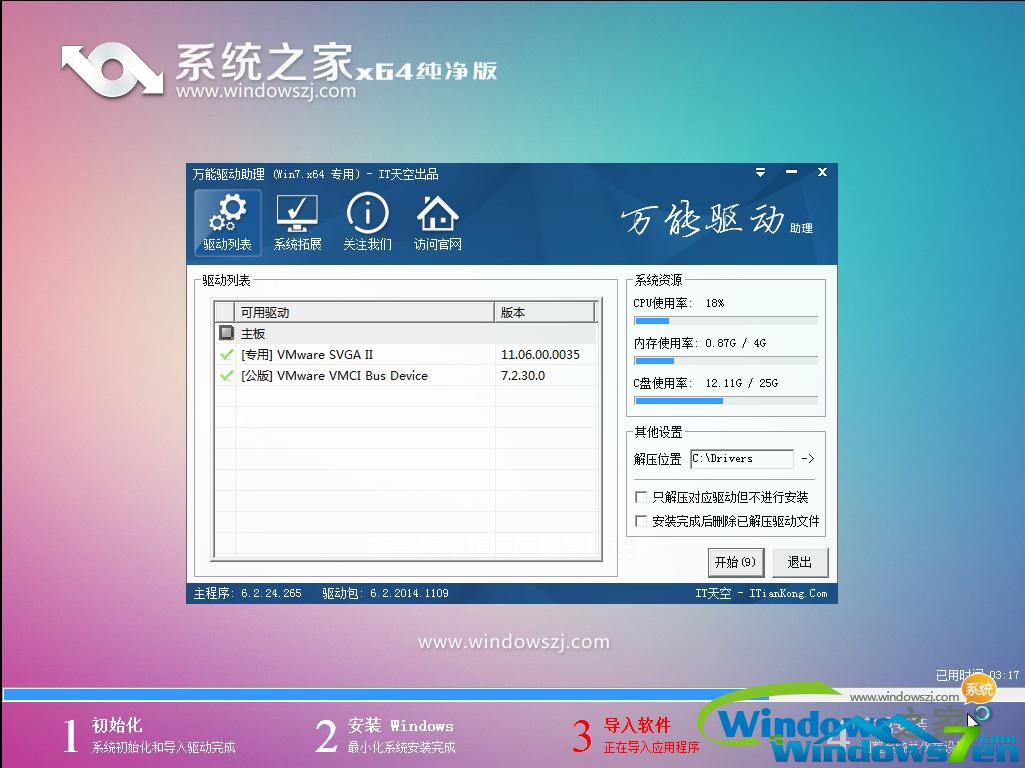The width and height of the screenshot is (1025, 768).
Task: Click the CPU使用率 progress bar
Action: tap(726, 321)
